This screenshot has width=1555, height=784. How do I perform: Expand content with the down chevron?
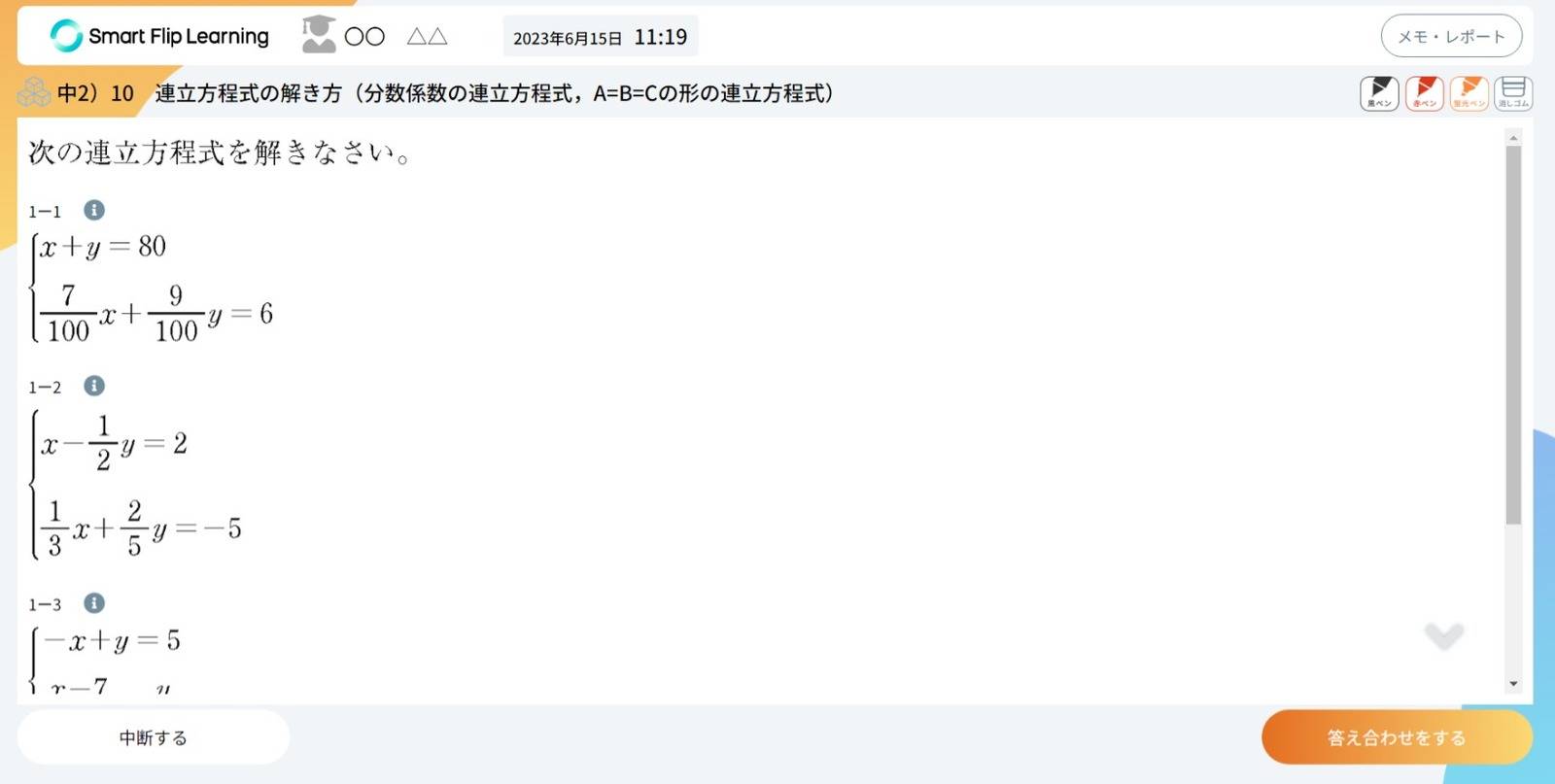[1443, 636]
